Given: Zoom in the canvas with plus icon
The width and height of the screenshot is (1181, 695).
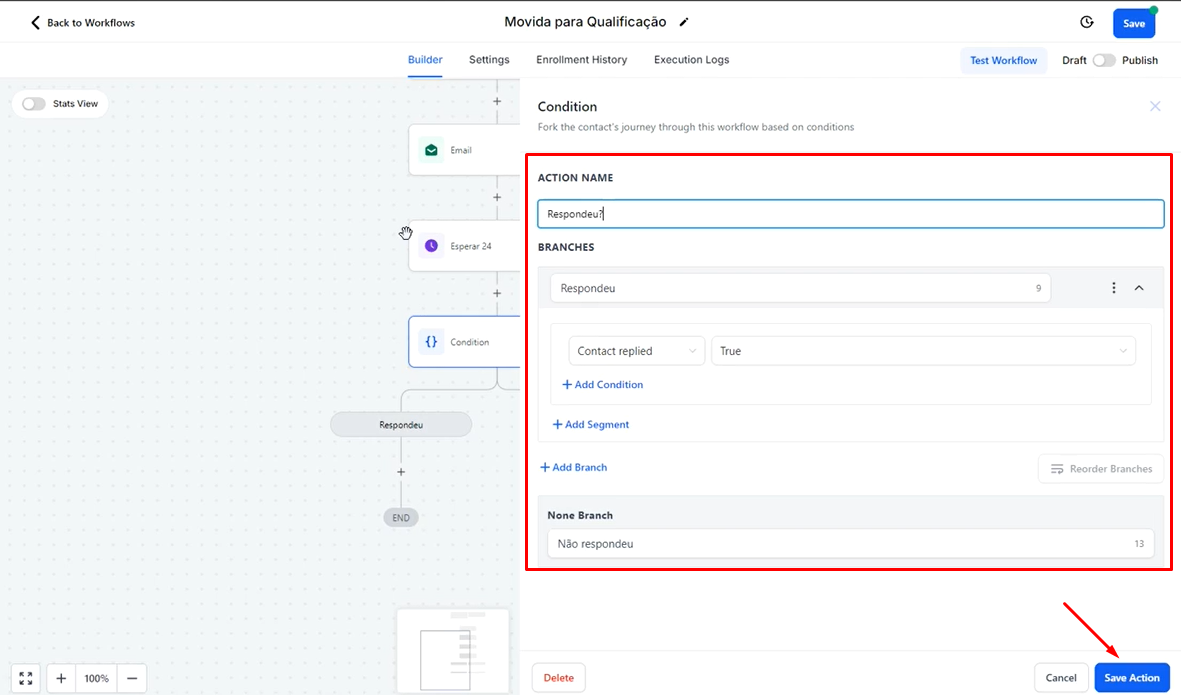Looking at the screenshot, I should pos(61,678).
